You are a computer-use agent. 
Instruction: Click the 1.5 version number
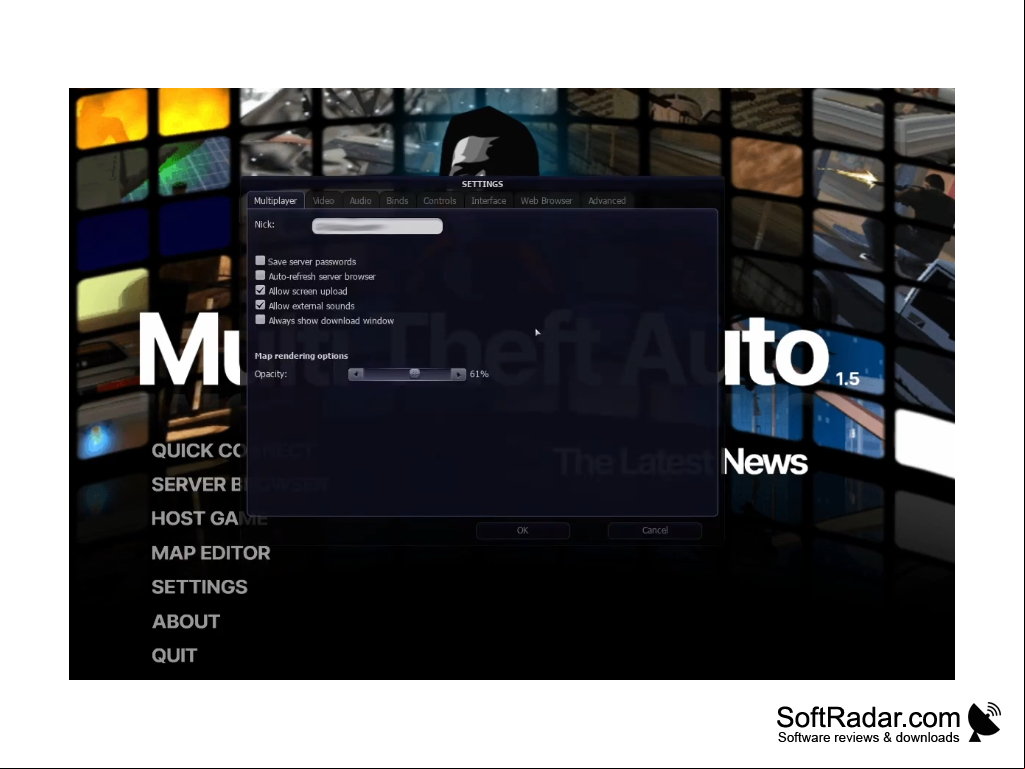click(x=847, y=379)
